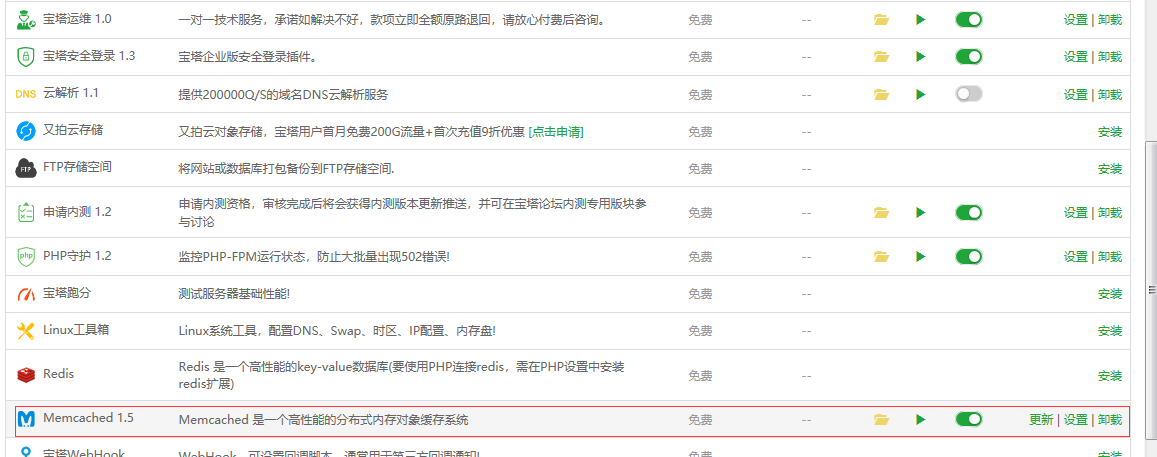The height and width of the screenshot is (457, 1157).
Task: Click play arrow for PHP守护
Action: tap(920, 257)
